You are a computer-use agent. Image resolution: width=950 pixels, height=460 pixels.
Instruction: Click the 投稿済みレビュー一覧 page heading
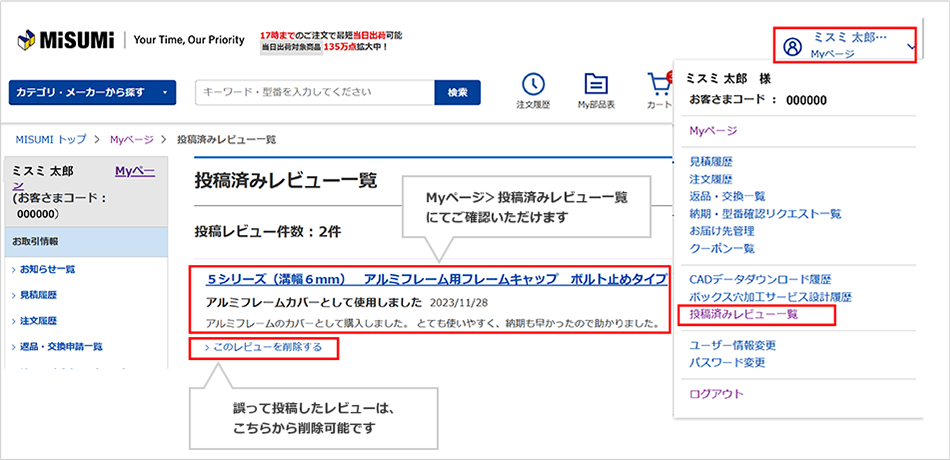click(x=285, y=181)
